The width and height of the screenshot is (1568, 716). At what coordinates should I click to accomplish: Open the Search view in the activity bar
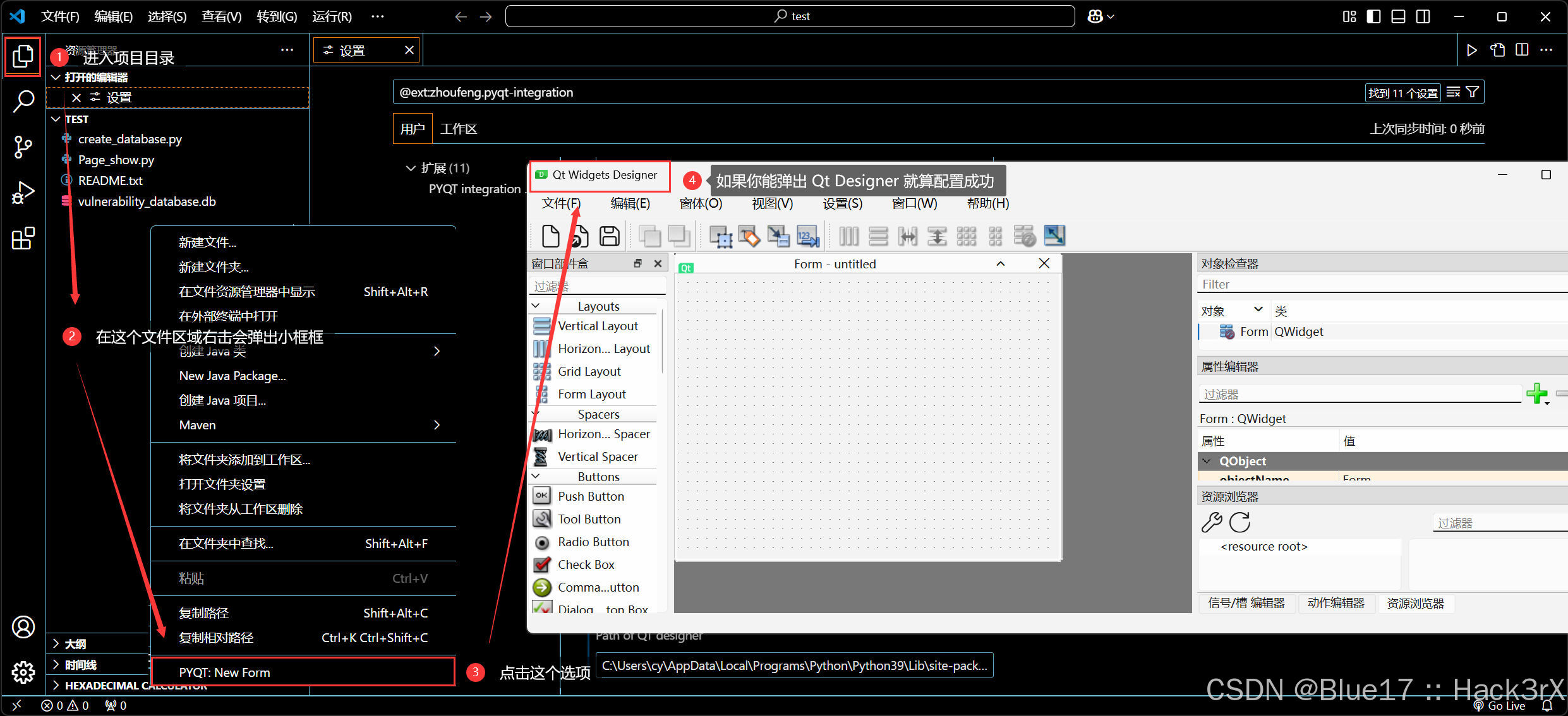pos(23,100)
